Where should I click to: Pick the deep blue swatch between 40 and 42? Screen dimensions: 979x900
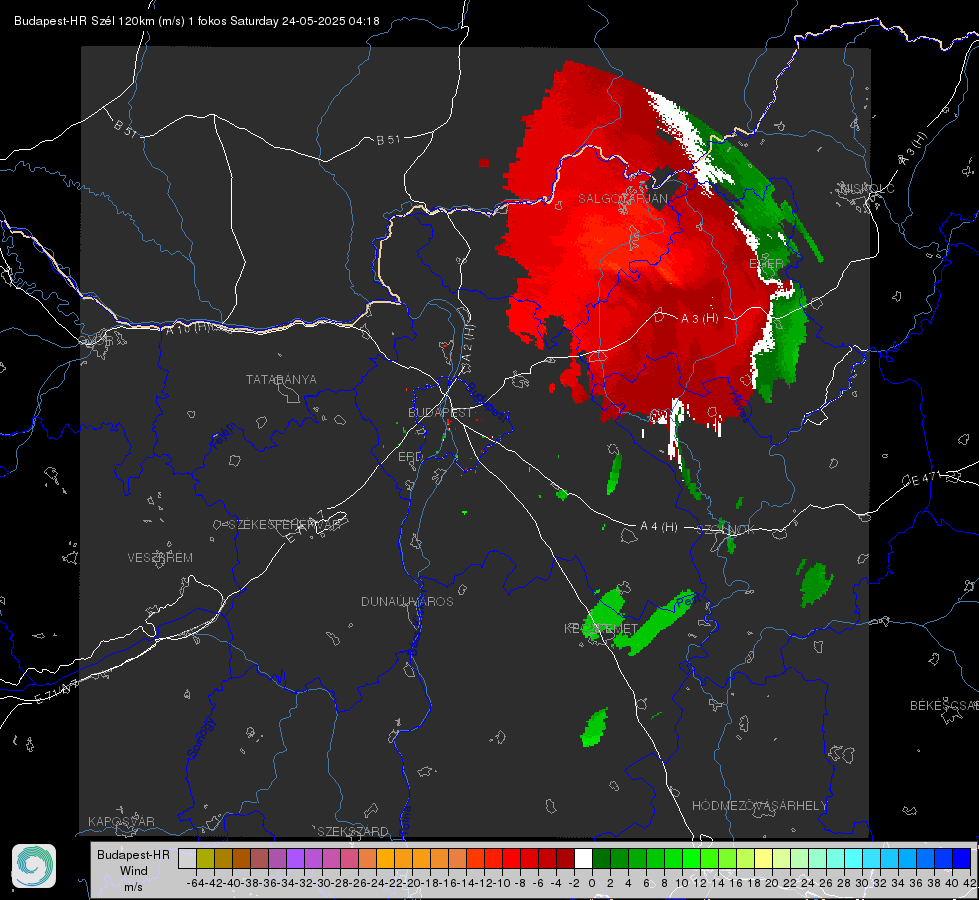pyautogui.click(x=961, y=859)
